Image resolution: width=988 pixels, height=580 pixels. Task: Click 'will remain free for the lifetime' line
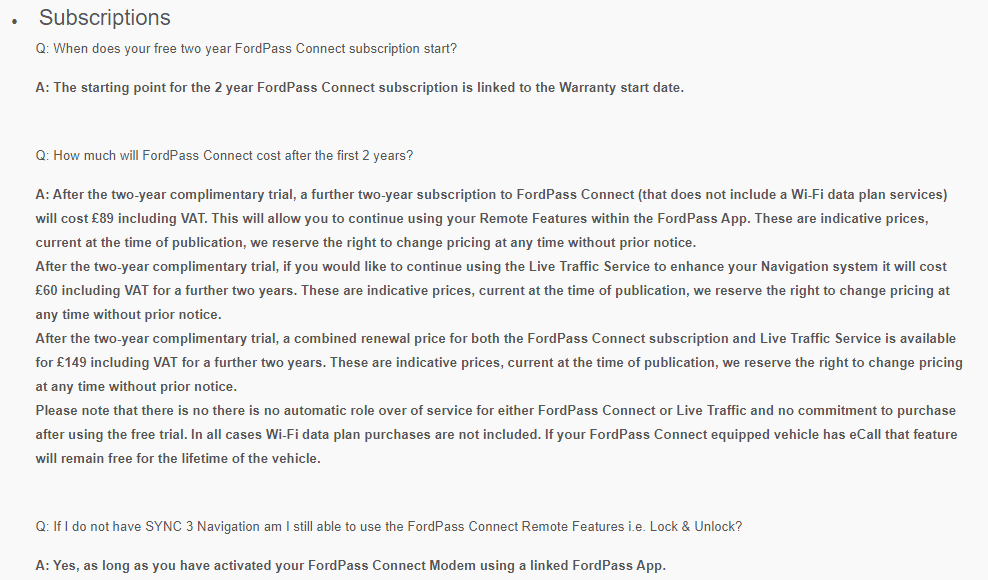pos(178,458)
